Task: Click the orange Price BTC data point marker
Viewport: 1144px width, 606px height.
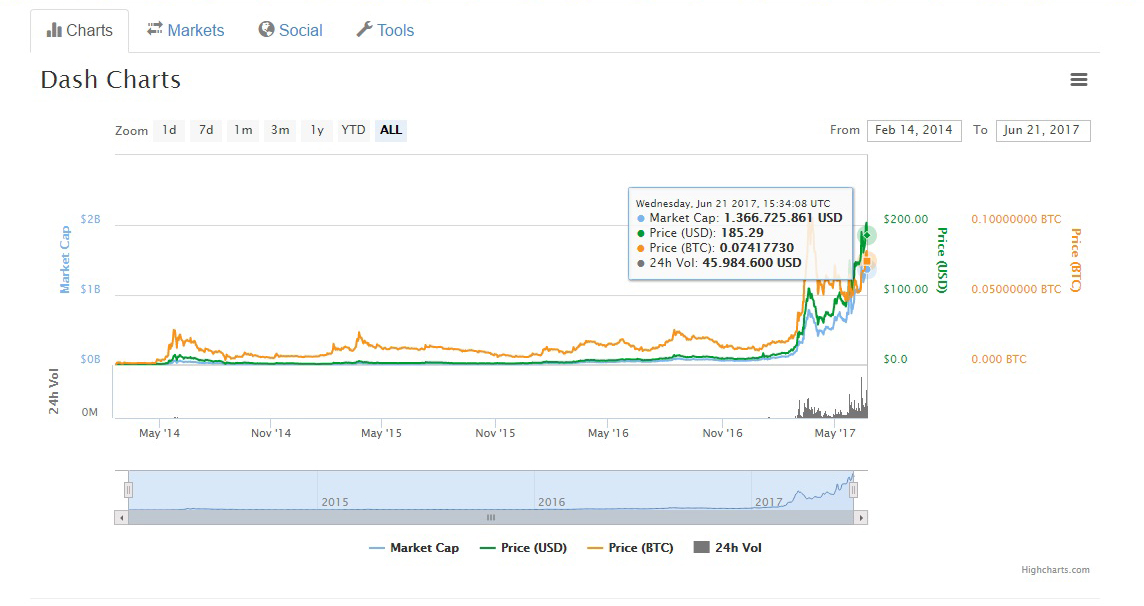Action: (x=867, y=261)
